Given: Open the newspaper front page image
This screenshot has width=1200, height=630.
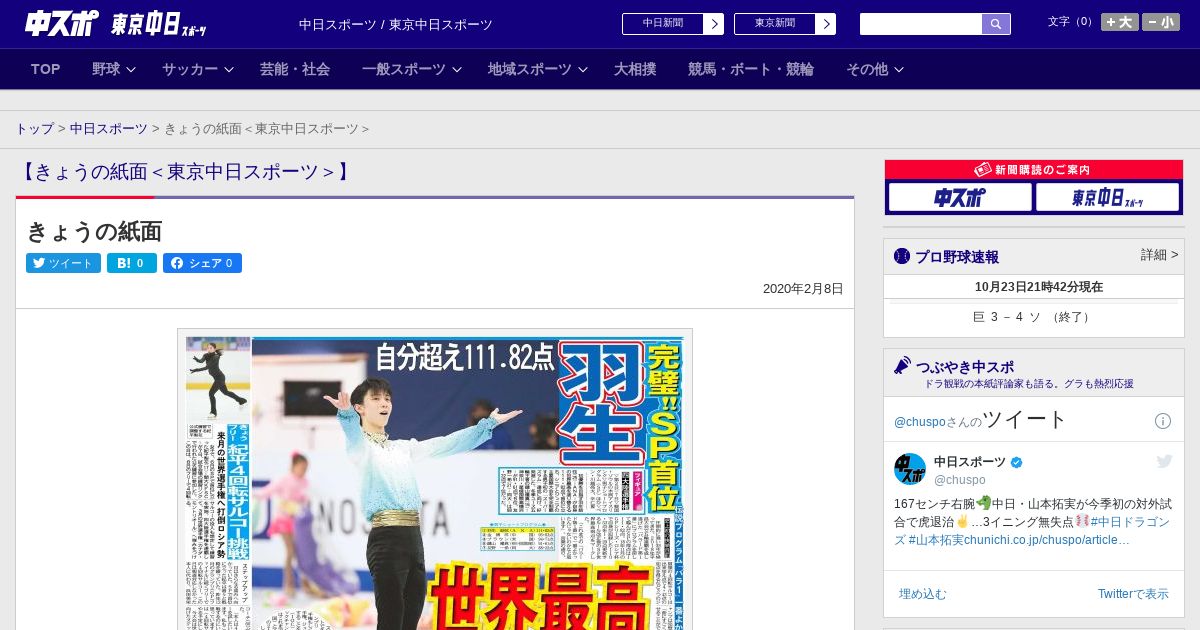Looking at the screenshot, I should point(435,480).
